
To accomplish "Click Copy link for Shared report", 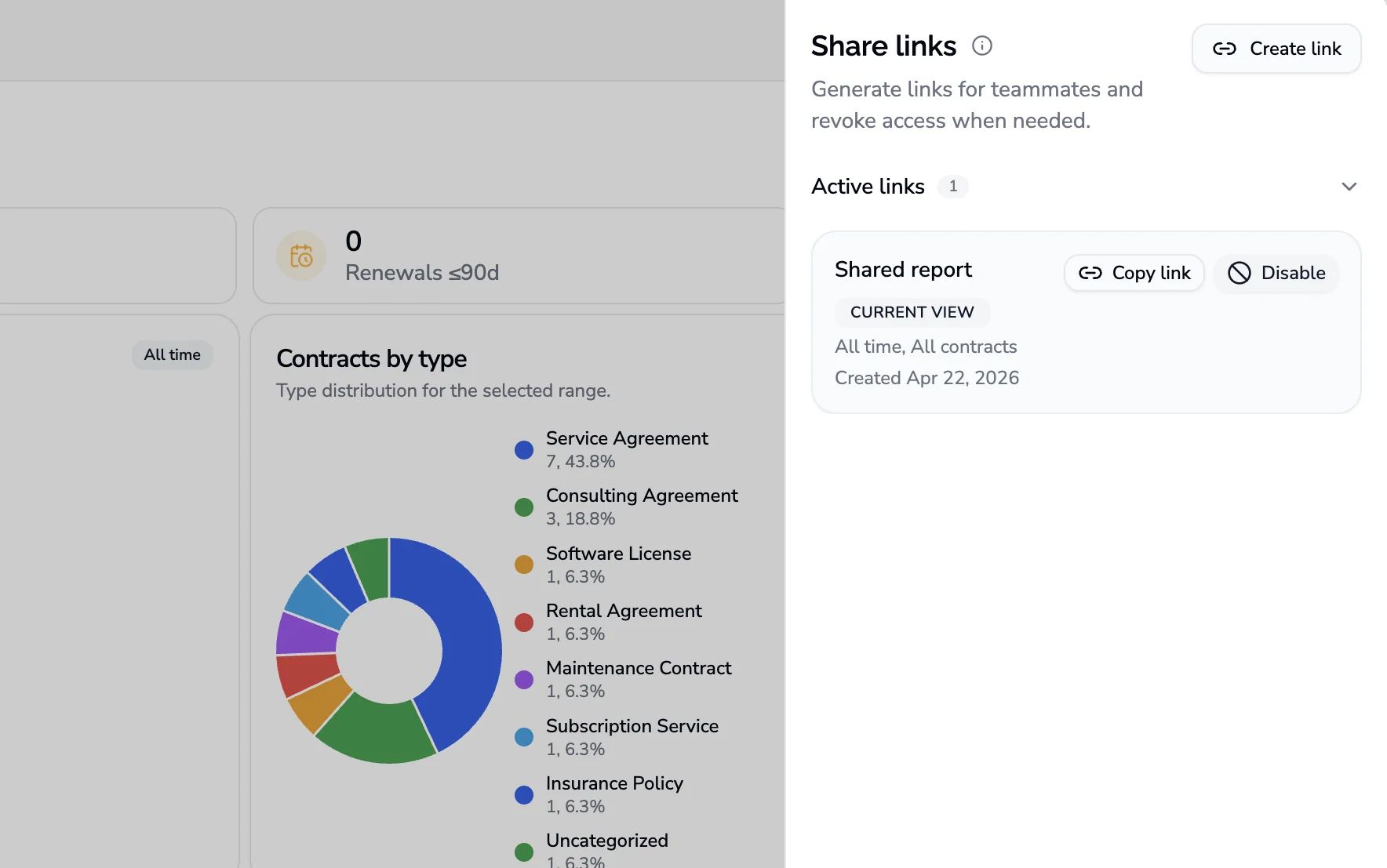I will pyautogui.click(x=1134, y=273).
